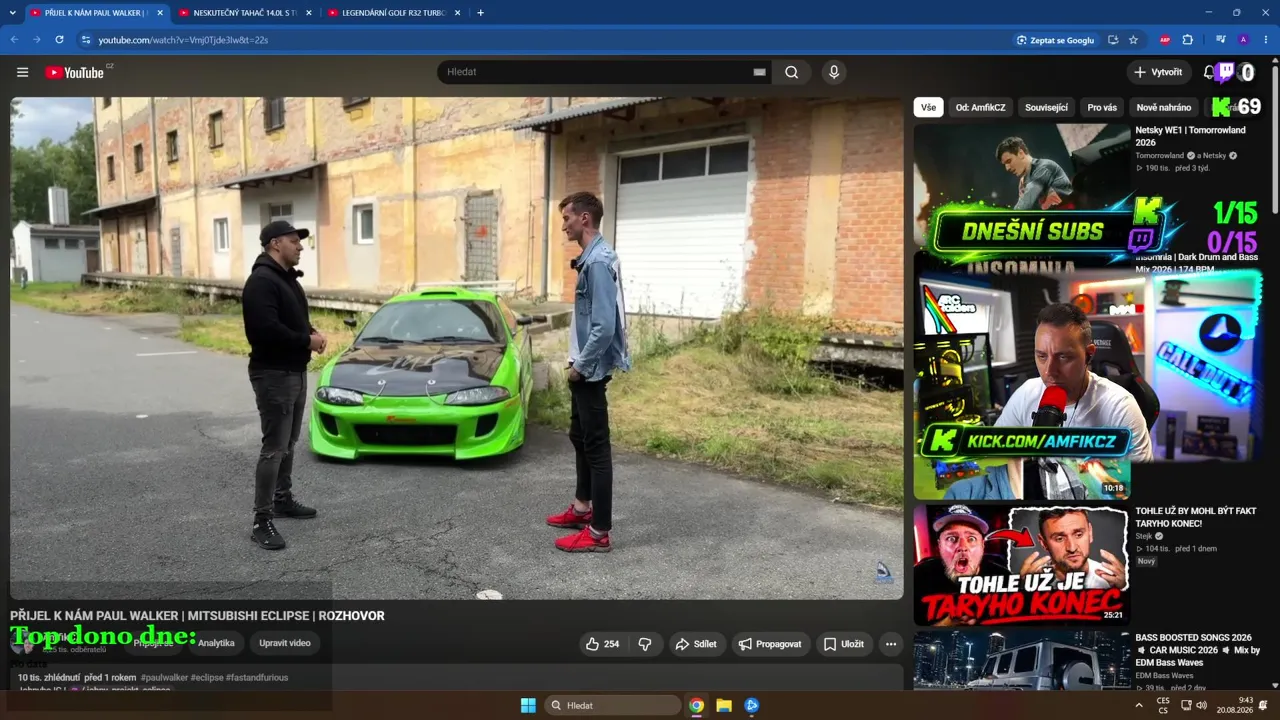Click the Chrome address bar URL

coord(183,40)
